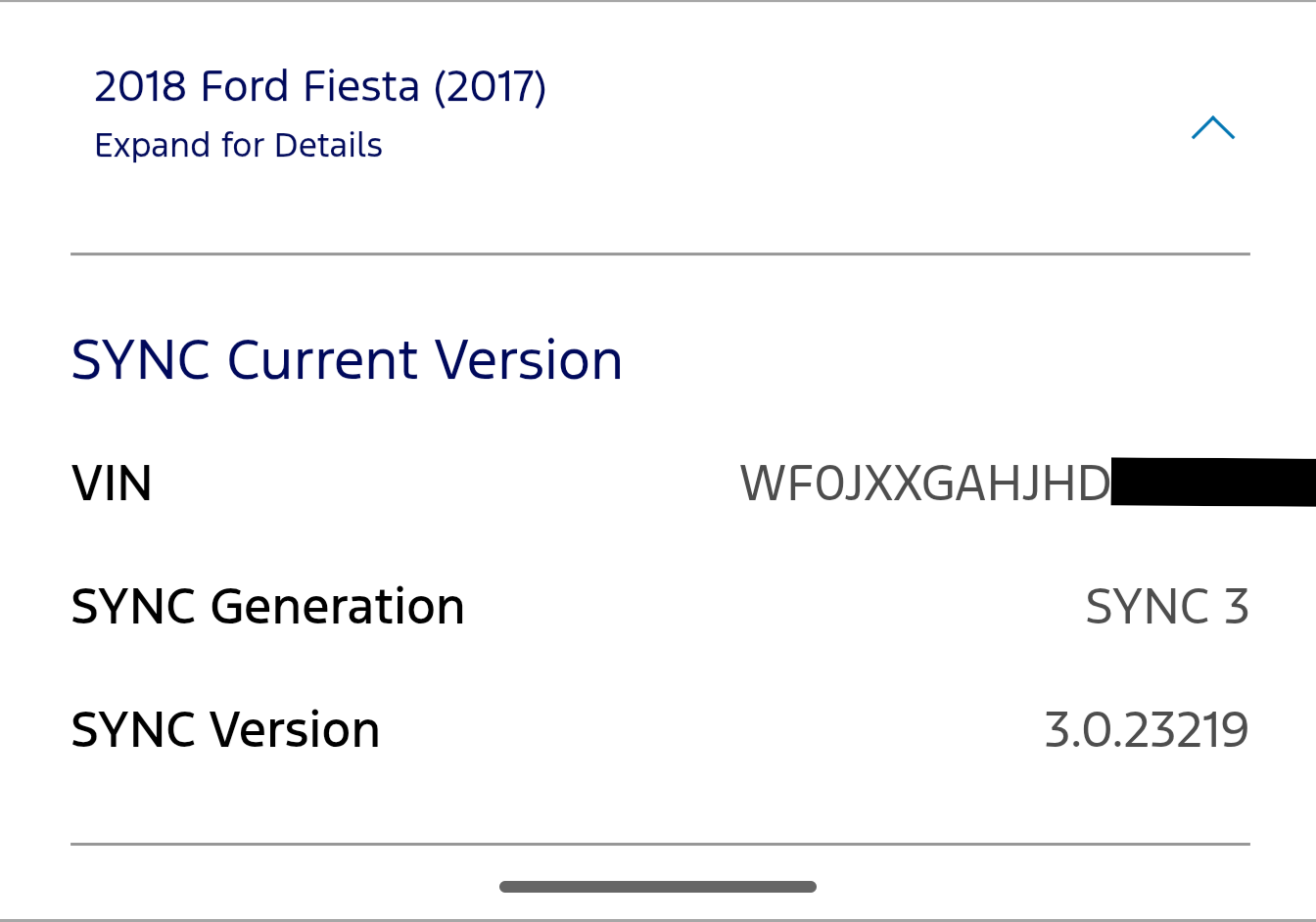Screen dimensions: 1316x922
Task: Select the SYNC Current Version heading
Action: [x=347, y=360]
